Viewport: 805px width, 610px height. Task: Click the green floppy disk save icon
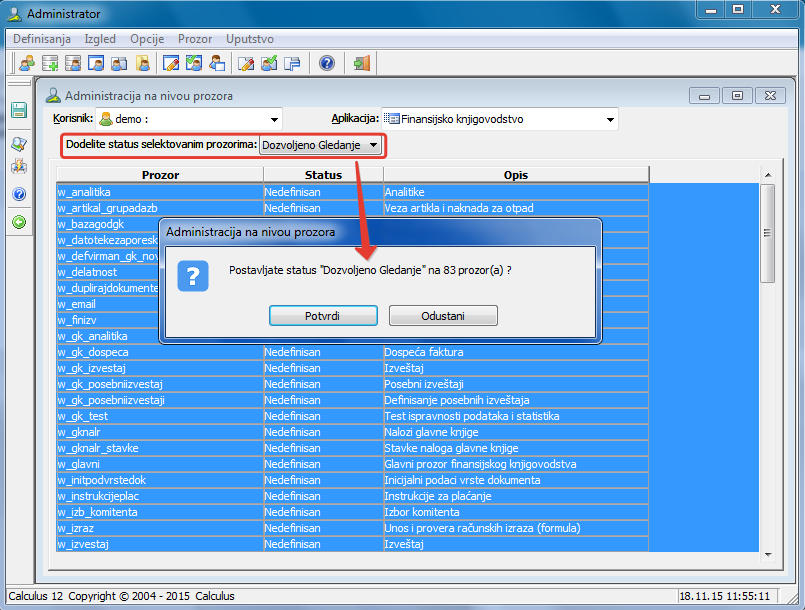19,110
